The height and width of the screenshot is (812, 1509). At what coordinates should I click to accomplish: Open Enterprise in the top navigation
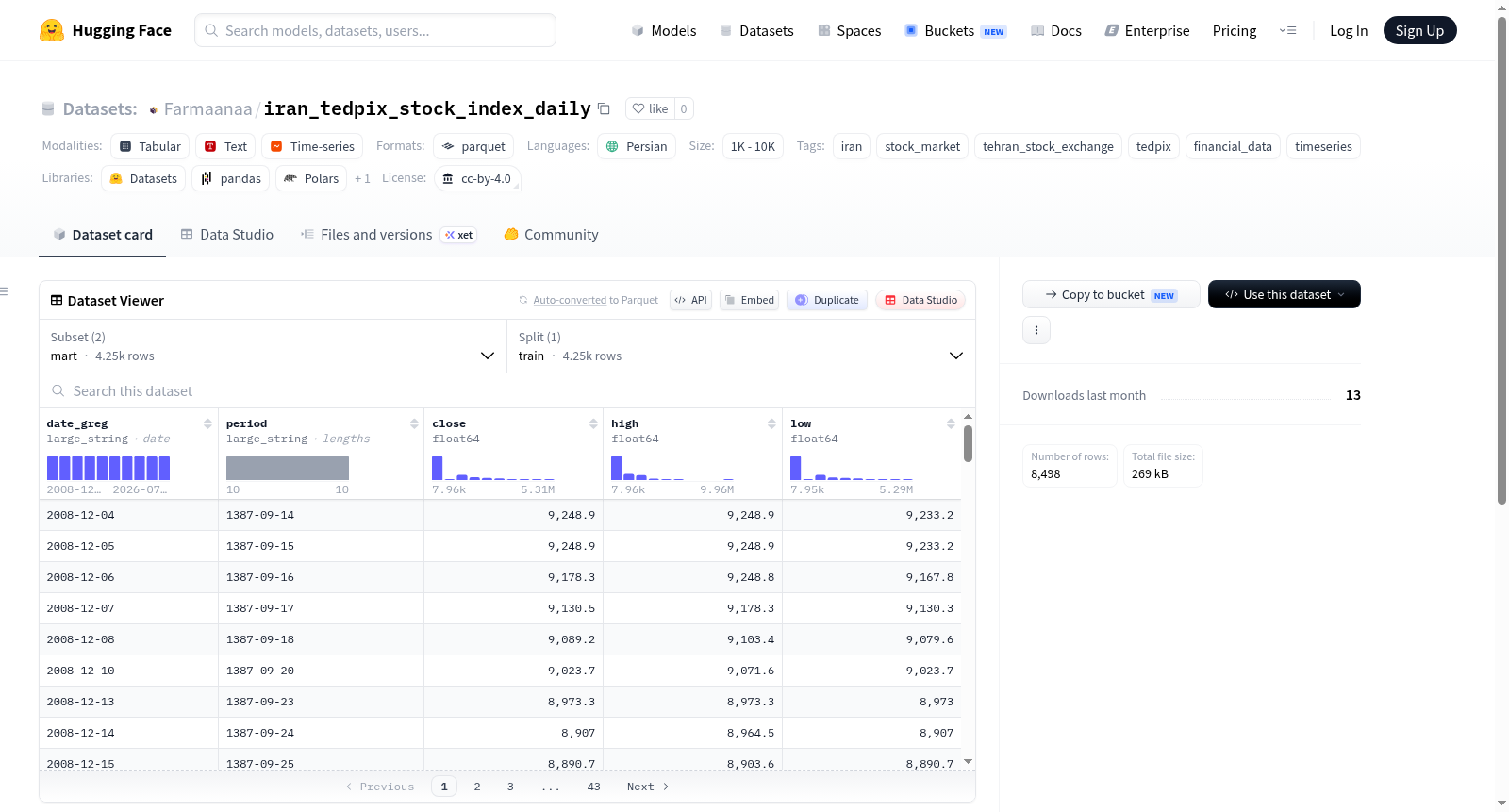click(1148, 30)
